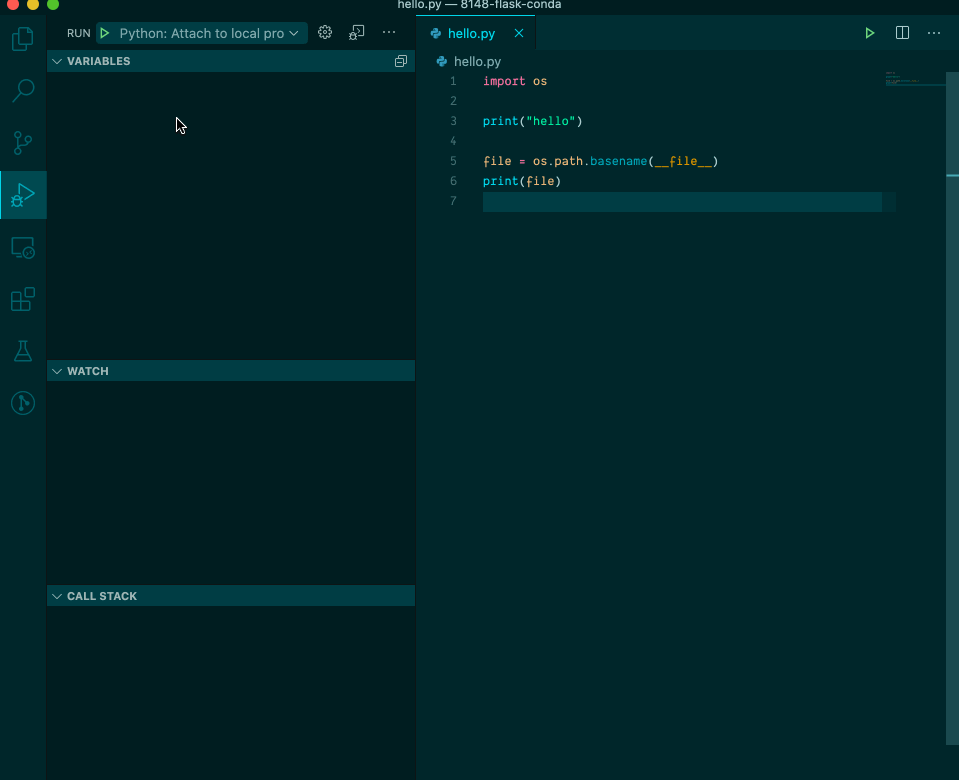Open the Git graph circular icon view
959x780 pixels.
(x=23, y=403)
